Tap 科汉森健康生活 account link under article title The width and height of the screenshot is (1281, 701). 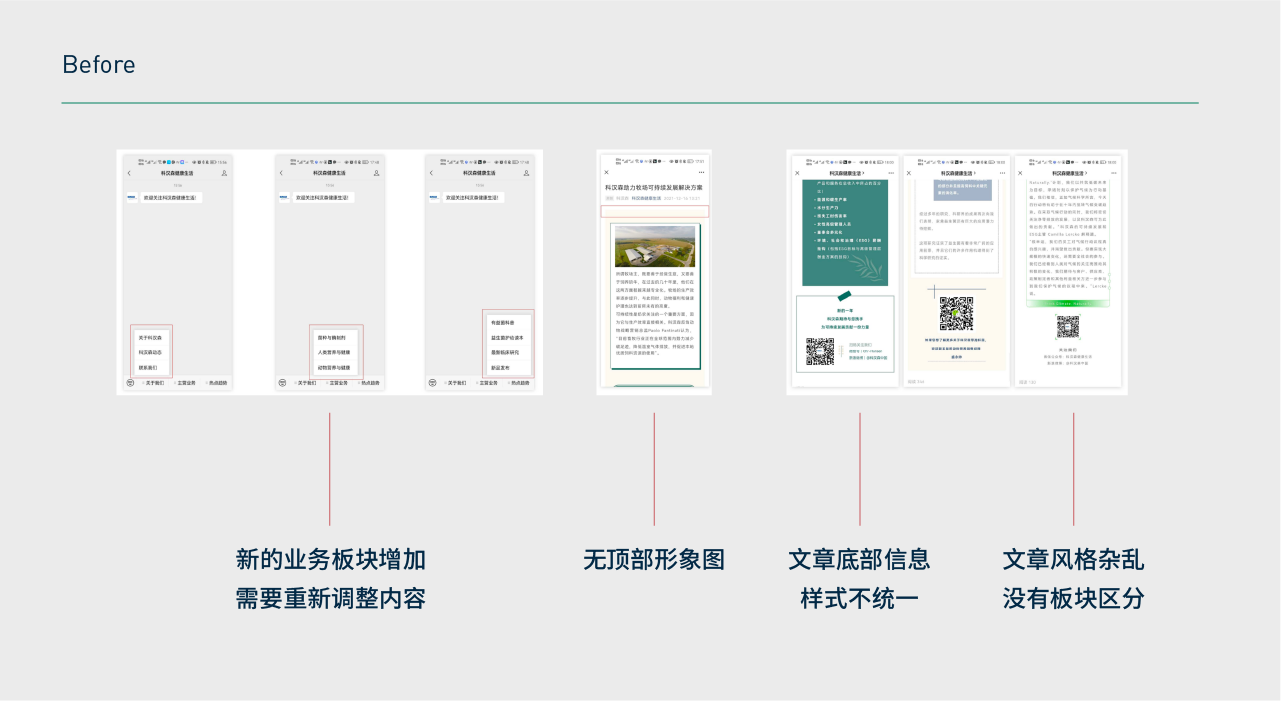pos(646,198)
